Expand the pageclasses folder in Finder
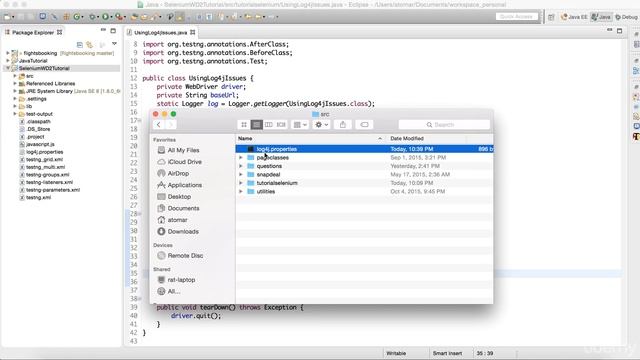 click(241, 158)
